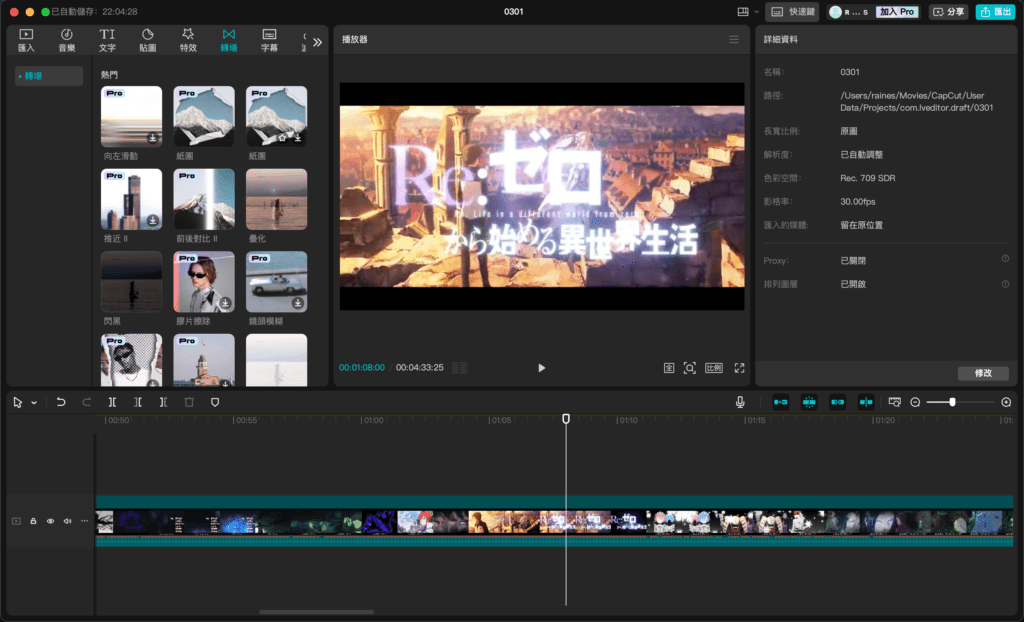Image resolution: width=1024 pixels, height=622 pixels.
Task: Select the video clip on the main track
Action: [x=554, y=521]
